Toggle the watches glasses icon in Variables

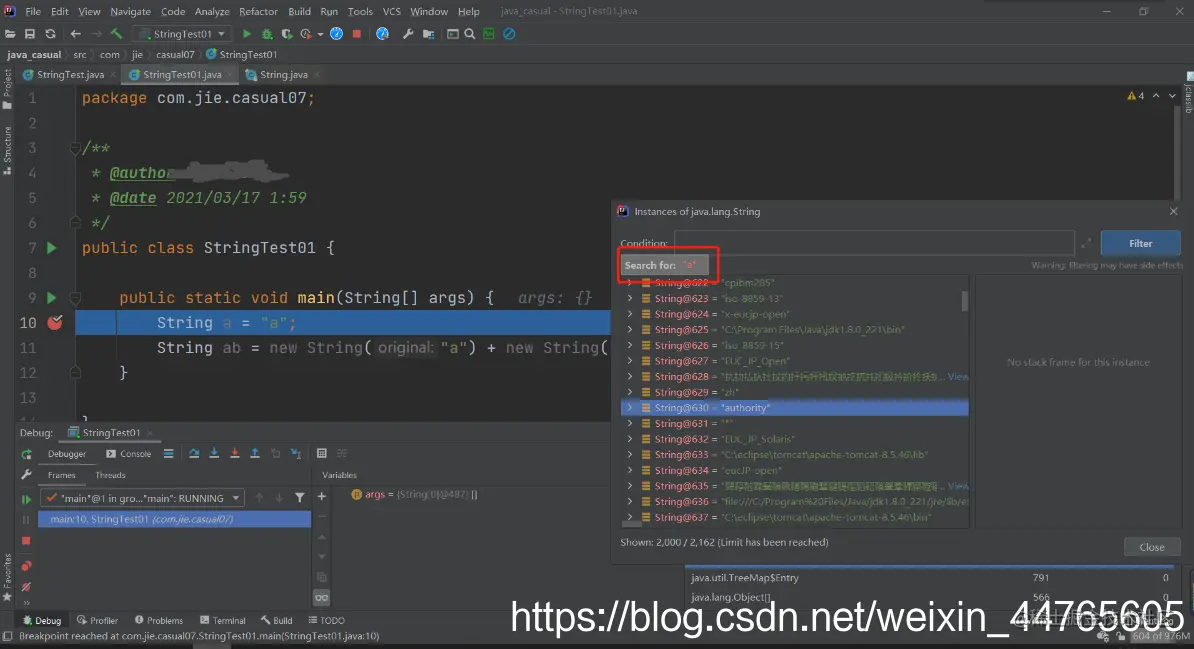pyautogui.click(x=321, y=597)
